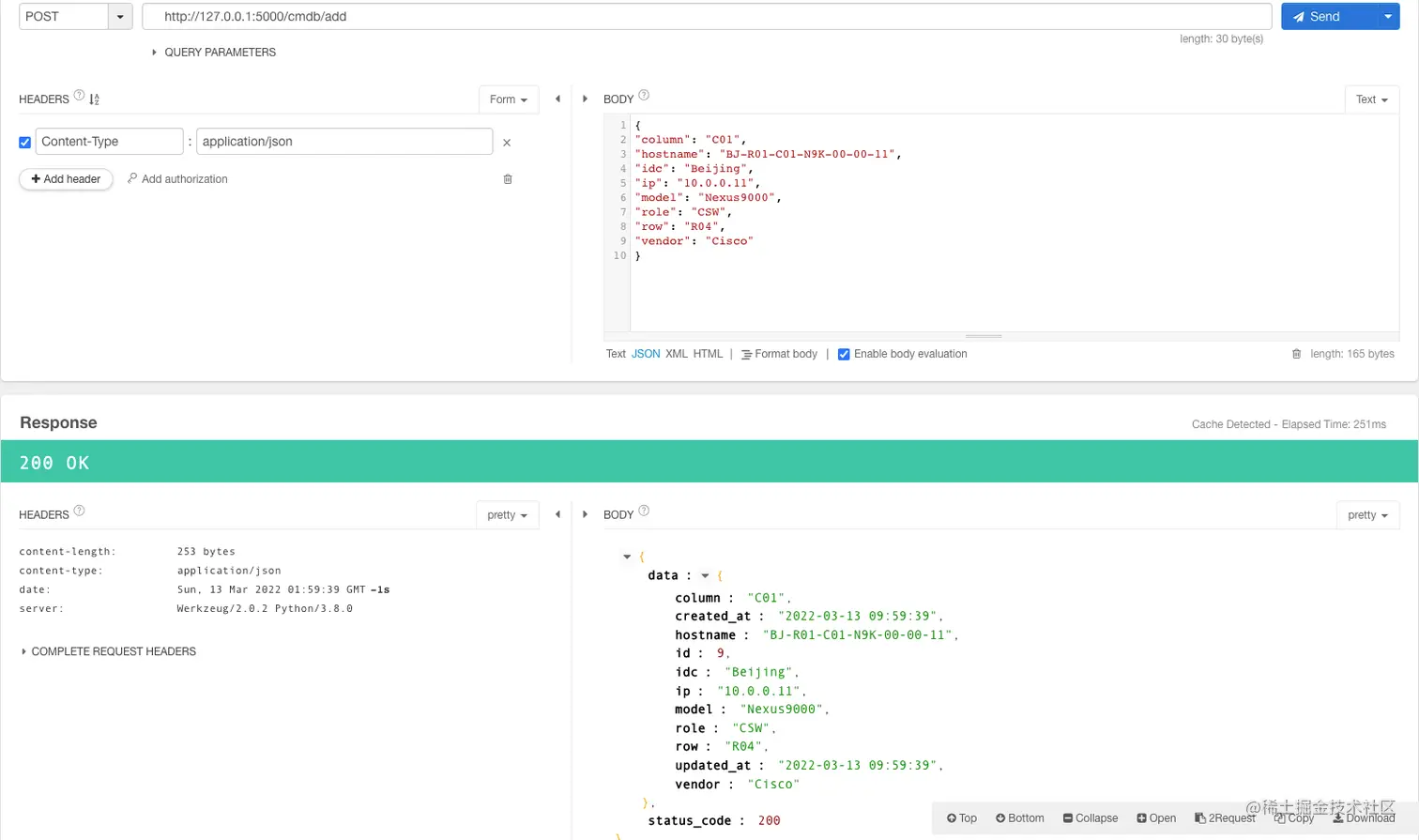Collapse response headers pane with left arrow
The height and width of the screenshot is (840, 1419).
pyautogui.click(x=557, y=514)
